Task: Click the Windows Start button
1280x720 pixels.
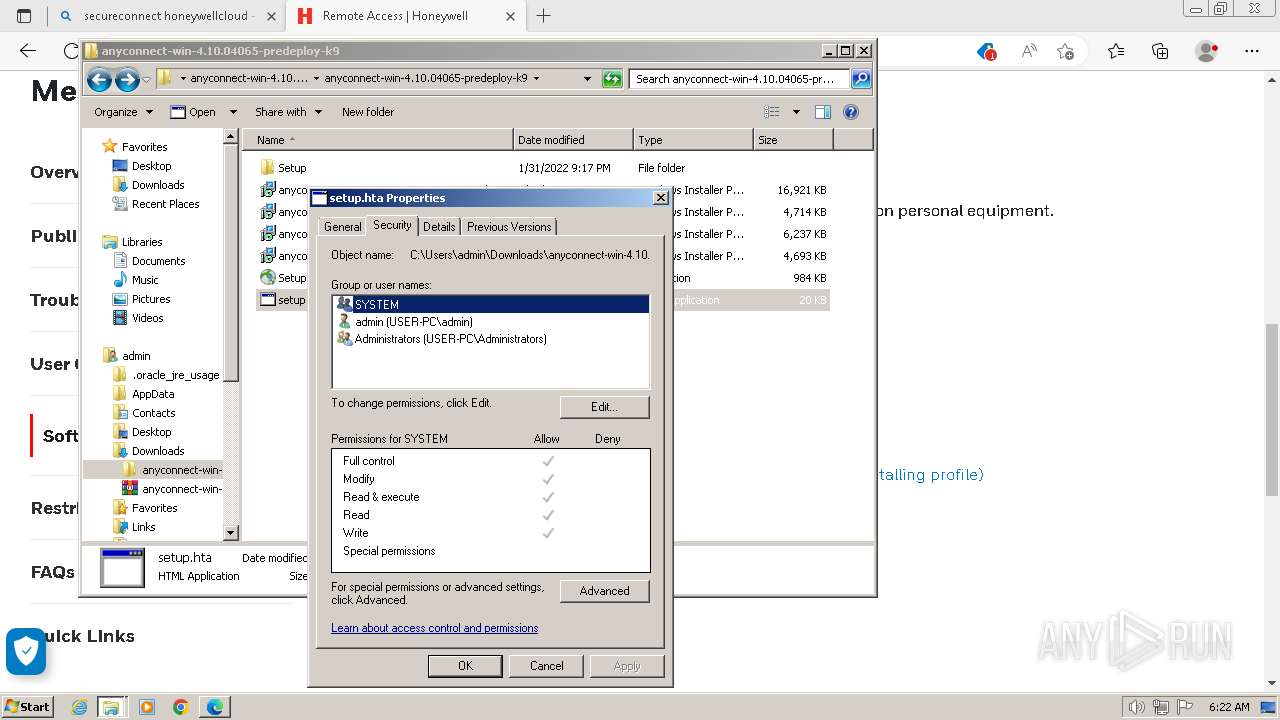Action: [x=27, y=706]
